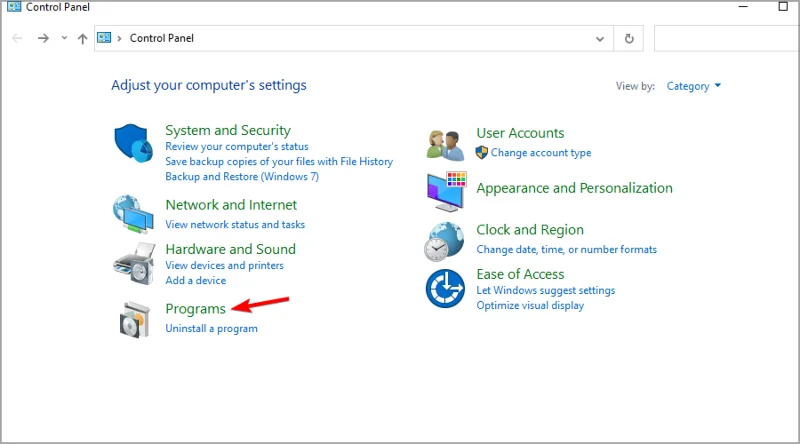Viewport: 800px width, 444px height.
Task: Open Network and Internet category
Action: (231, 205)
